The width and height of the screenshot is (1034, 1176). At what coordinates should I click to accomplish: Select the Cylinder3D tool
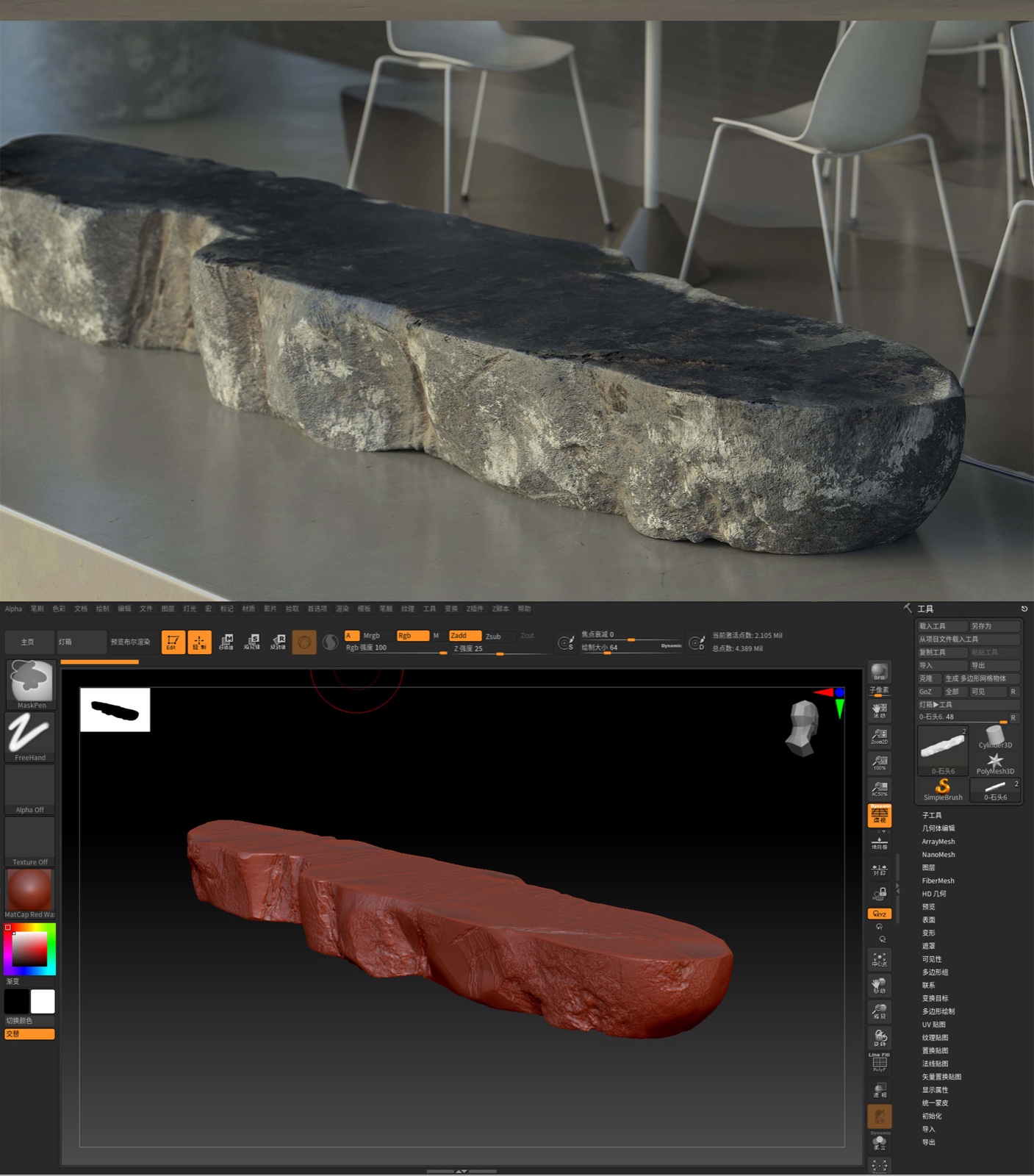click(x=995, y=736)
